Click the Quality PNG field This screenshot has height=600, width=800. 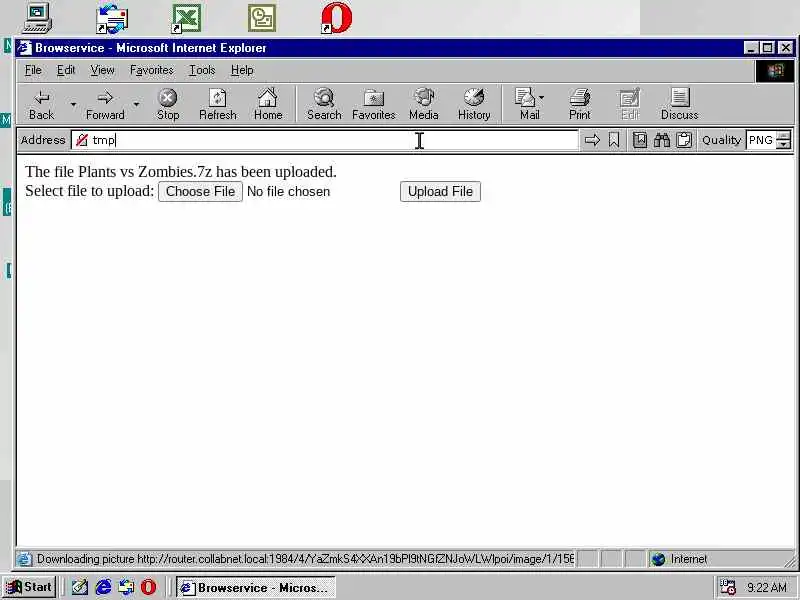761,140
